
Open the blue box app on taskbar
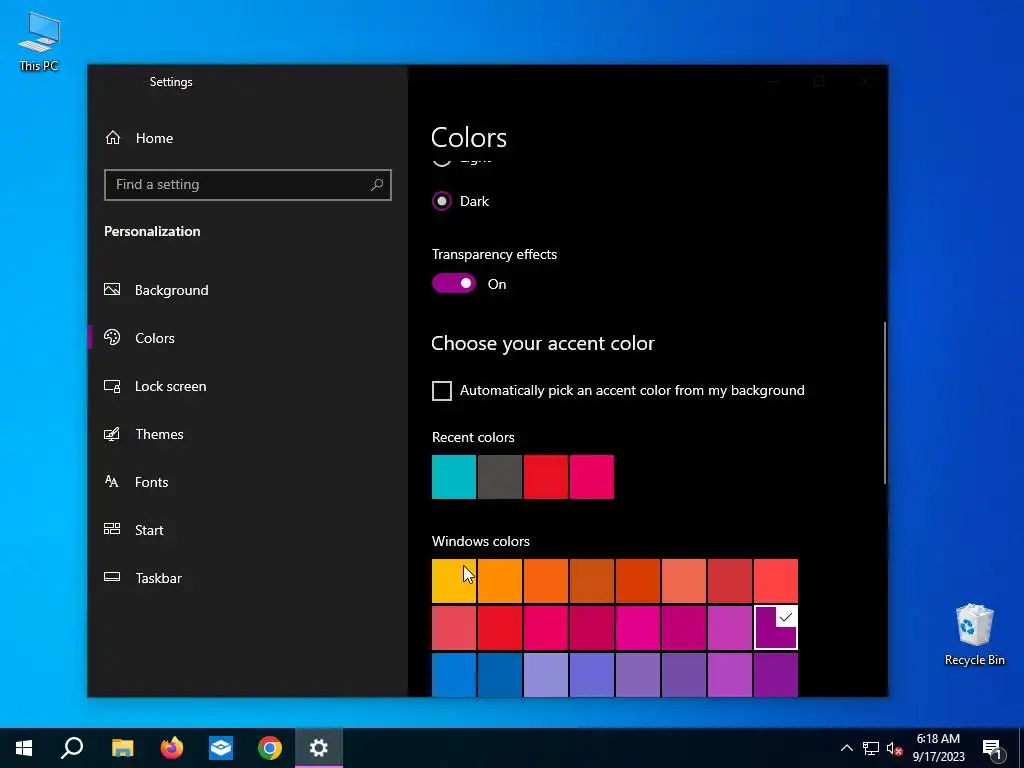221,748
